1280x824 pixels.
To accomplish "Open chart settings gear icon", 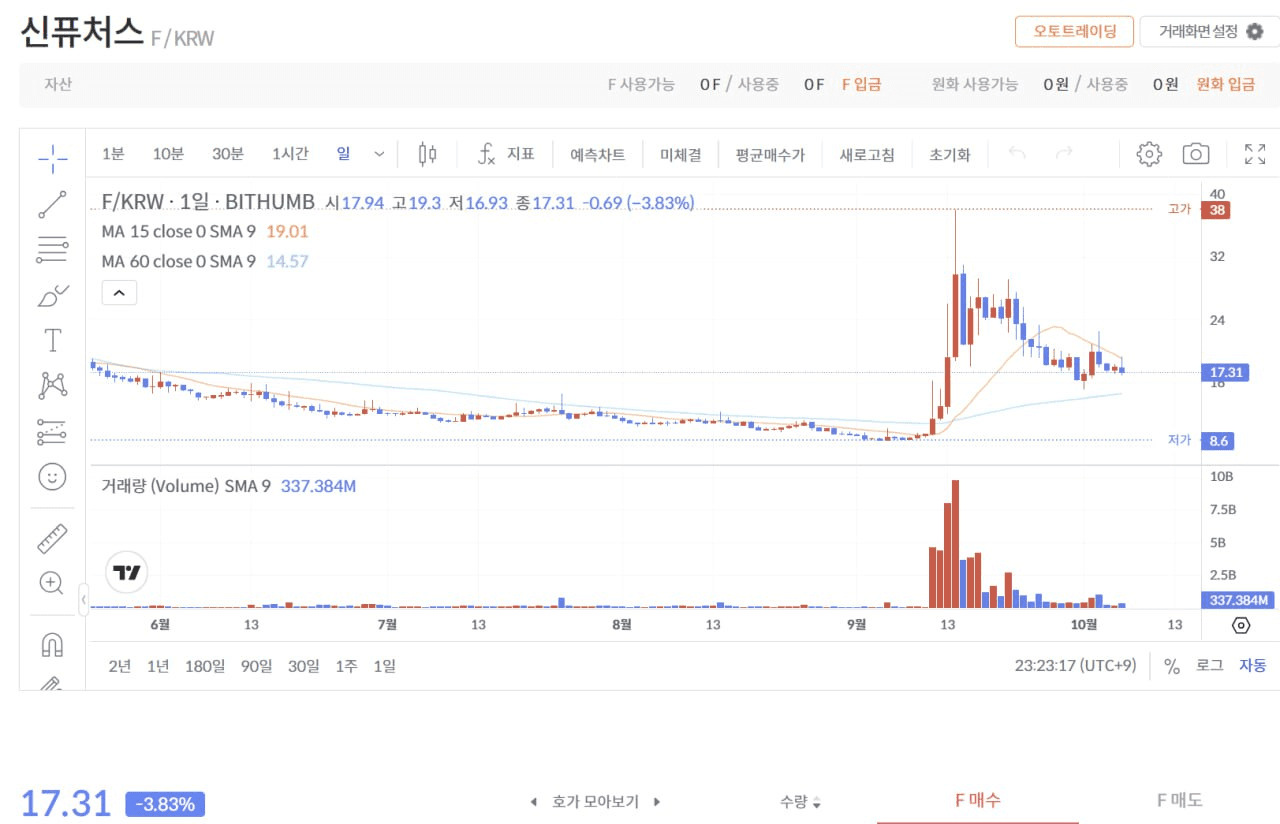I will pyautogui.click(x=1149, y=154).
